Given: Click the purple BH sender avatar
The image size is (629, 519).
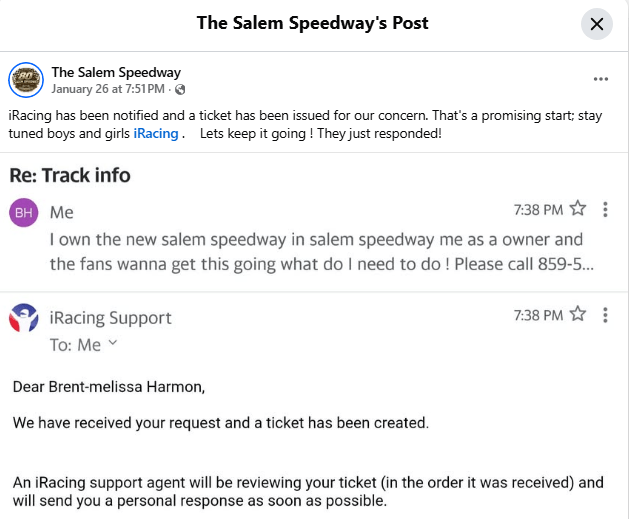Looking at the screenshot, I should [x=24, y=213].
